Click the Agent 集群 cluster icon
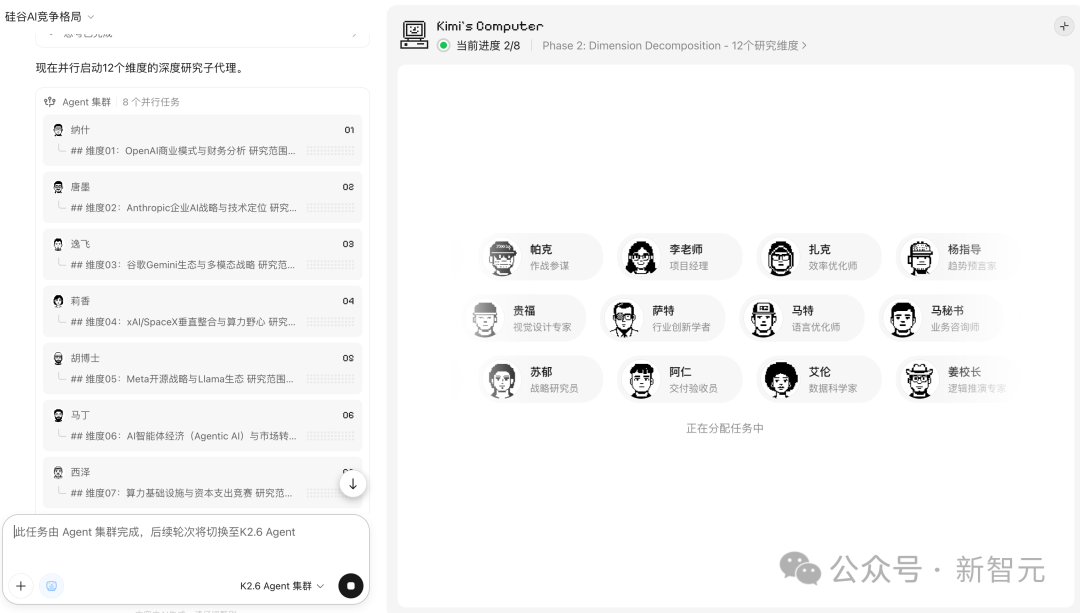Image resolution: width=1080 pixels, height=613 pixels. click(x=51, y=102)
